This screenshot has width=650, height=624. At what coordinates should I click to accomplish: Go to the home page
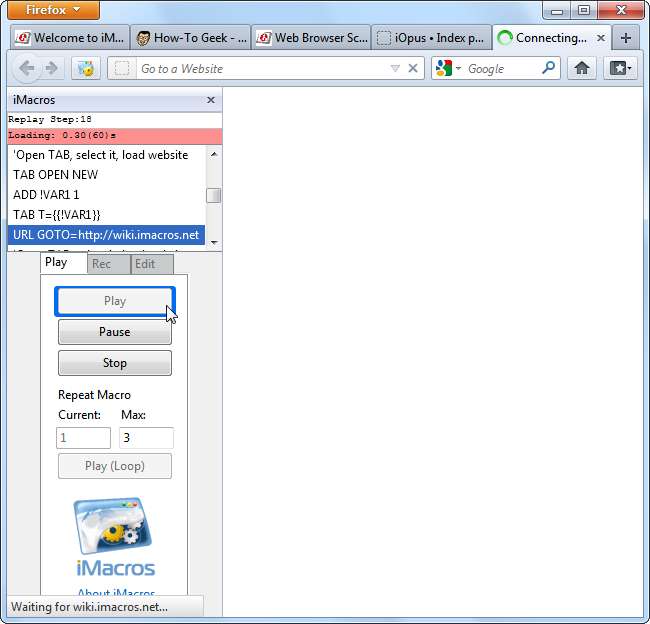tap(582, 68)
